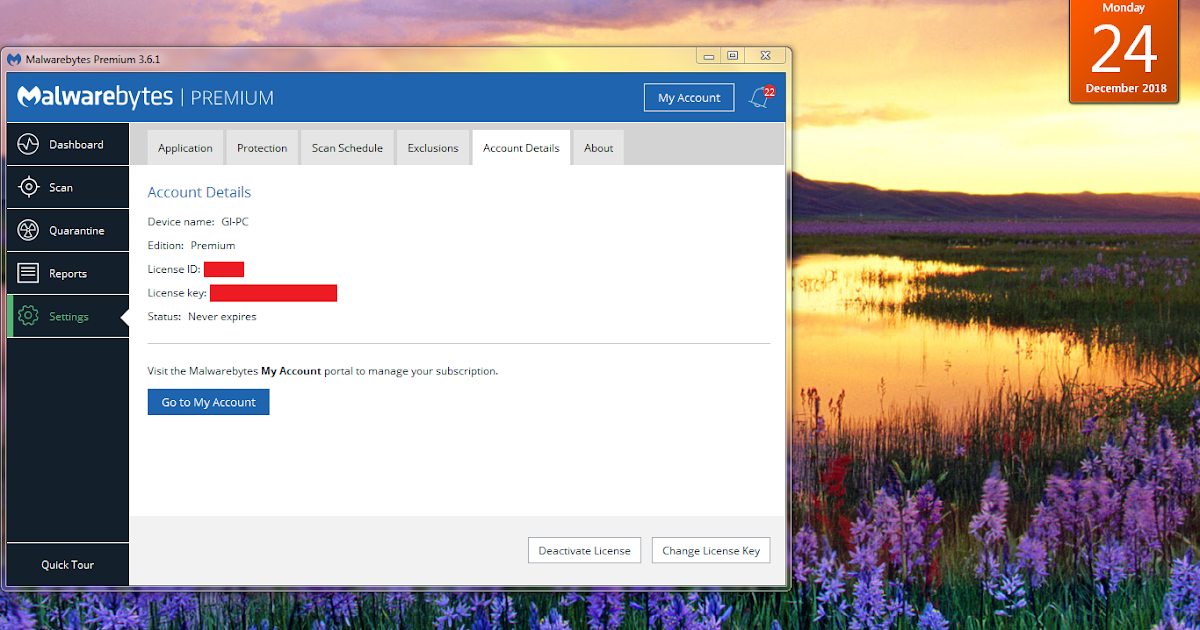Switch to the Application tab
Screen dimensions: 1200x630
point(185,147)
